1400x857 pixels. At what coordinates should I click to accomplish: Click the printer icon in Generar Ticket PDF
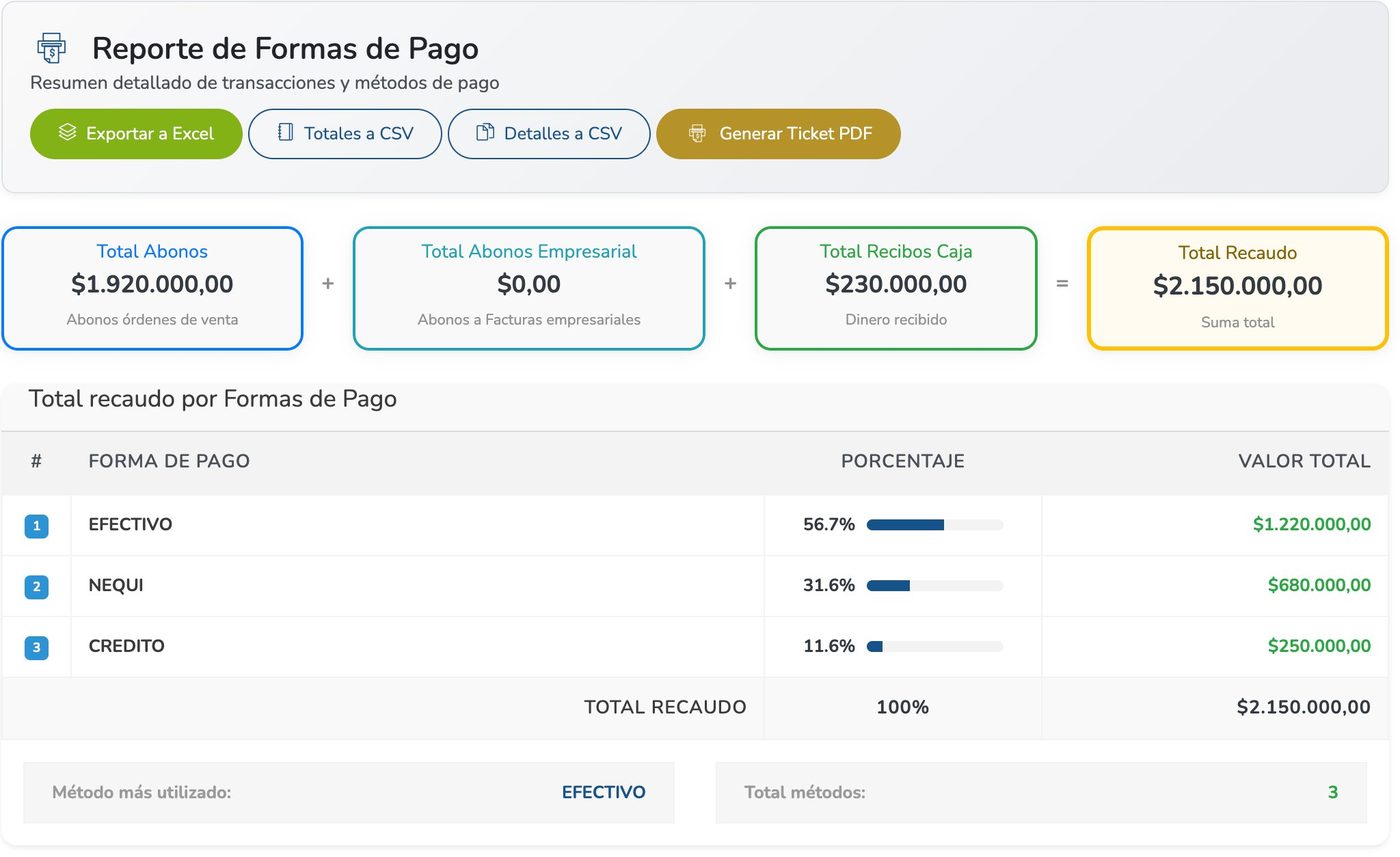[x=697, y=133]
